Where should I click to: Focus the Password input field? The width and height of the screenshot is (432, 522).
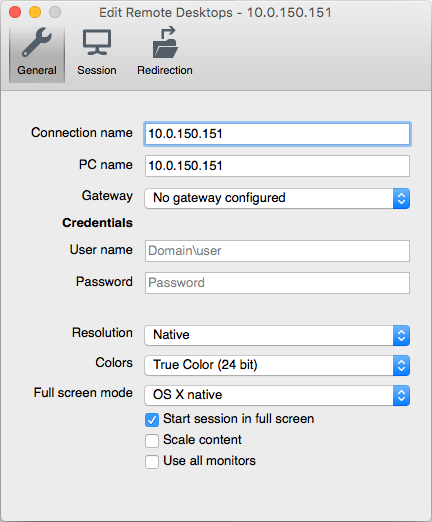pyautogui.click(x=277, y=283)
